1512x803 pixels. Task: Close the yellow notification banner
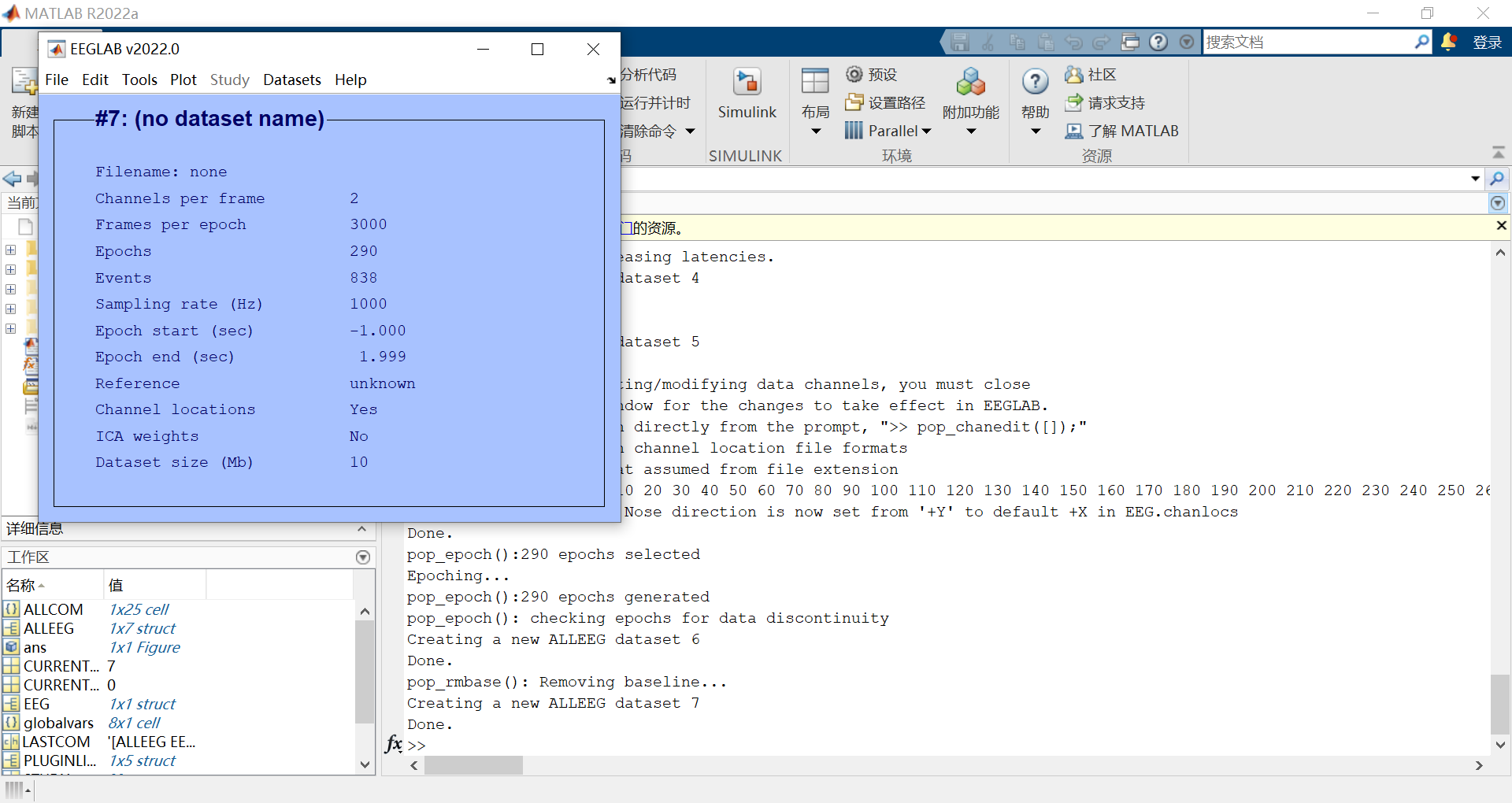pos(1501,226)
